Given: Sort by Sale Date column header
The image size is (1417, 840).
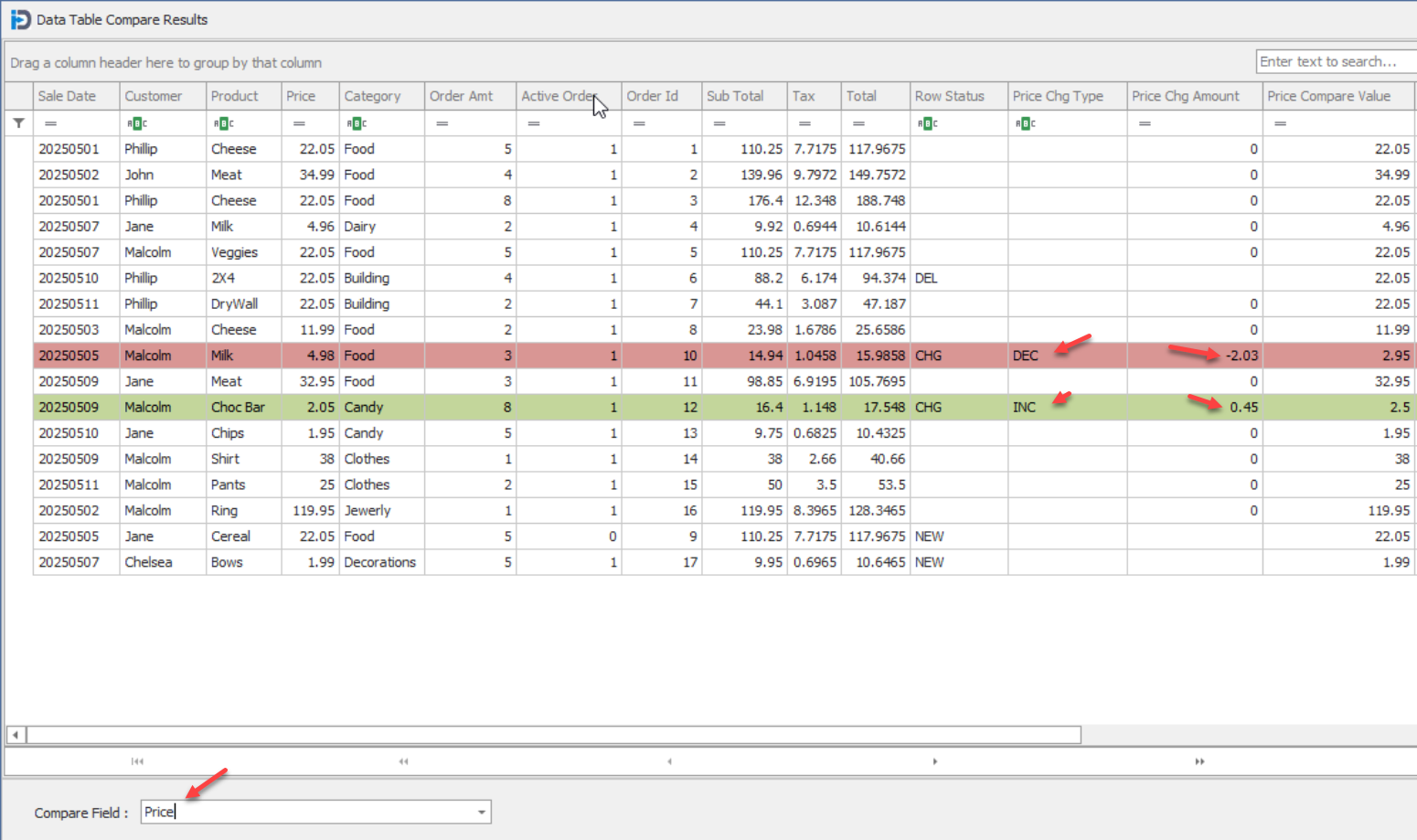Looking at the screenshot, I should click(x=67, y=96).
